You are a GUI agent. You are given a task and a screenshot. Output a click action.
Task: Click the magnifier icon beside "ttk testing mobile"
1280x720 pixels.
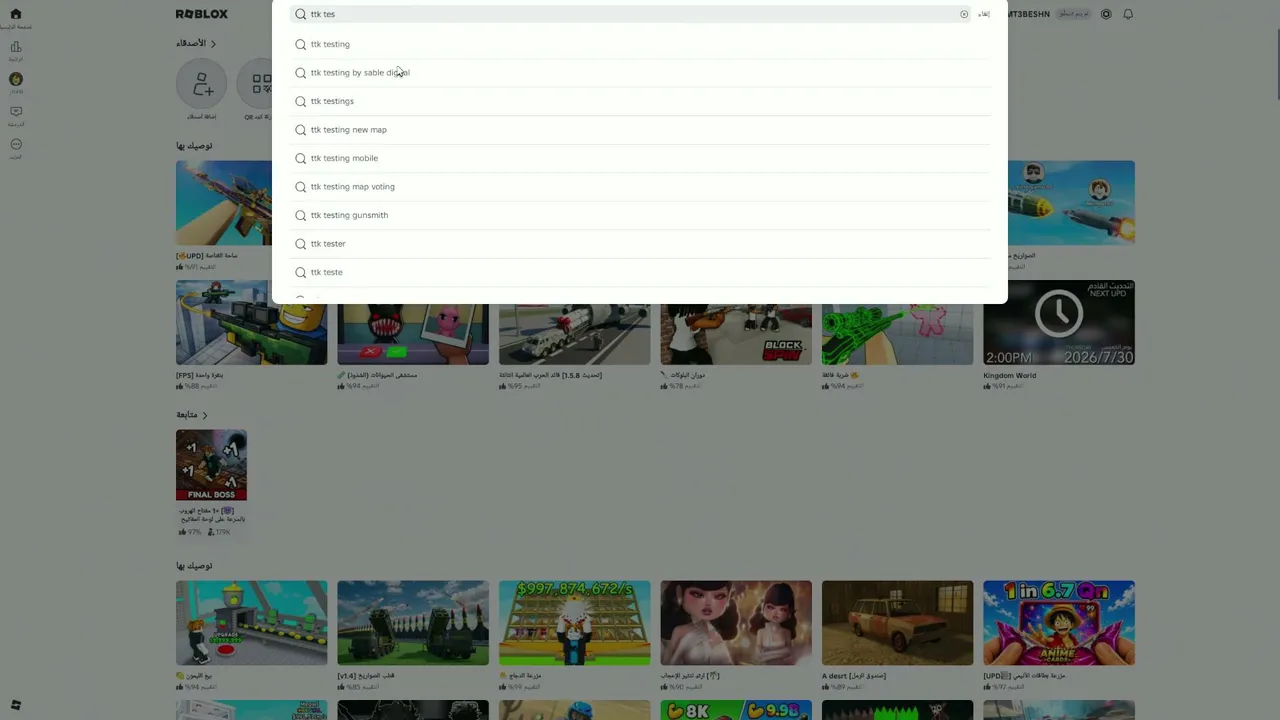tap(300, 158)
